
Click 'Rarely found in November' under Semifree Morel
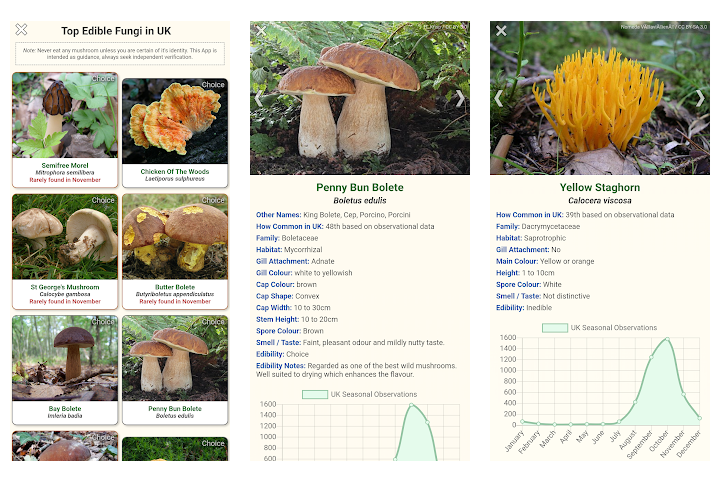click(x=65, y=180)
